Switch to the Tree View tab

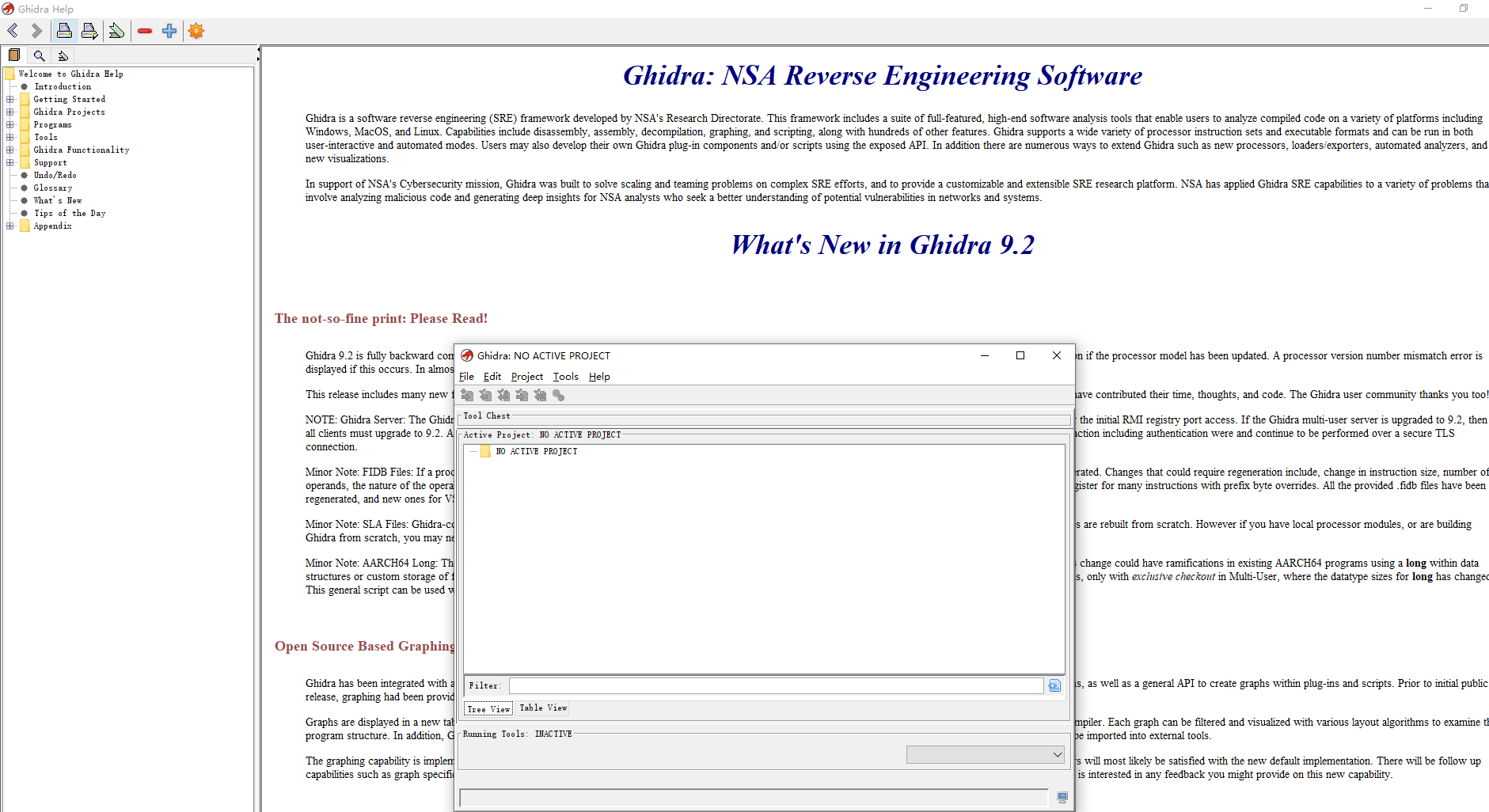(x=488, y=708)
